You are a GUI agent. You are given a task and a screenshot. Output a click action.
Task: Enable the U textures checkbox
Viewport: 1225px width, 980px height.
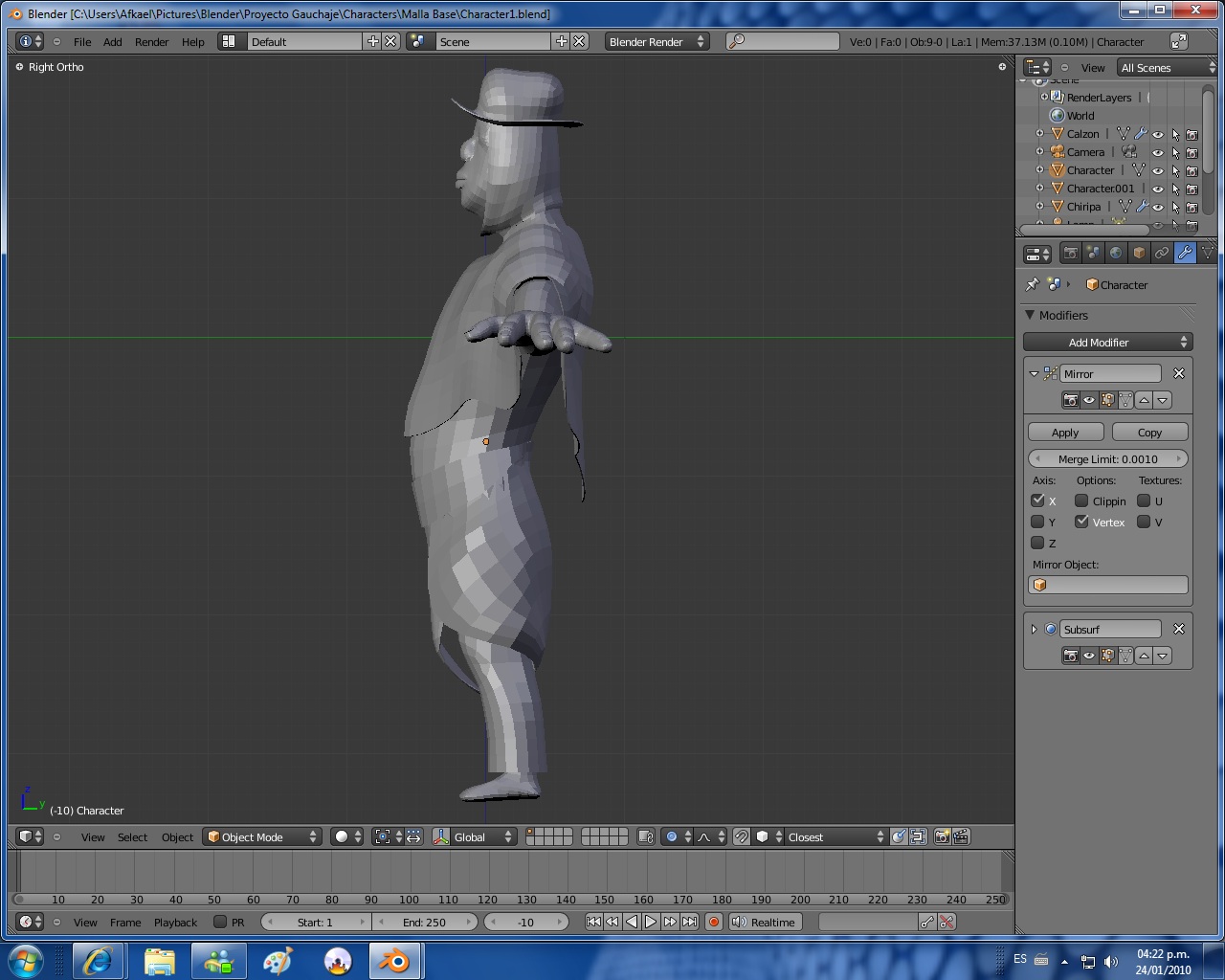point(1144,501)
